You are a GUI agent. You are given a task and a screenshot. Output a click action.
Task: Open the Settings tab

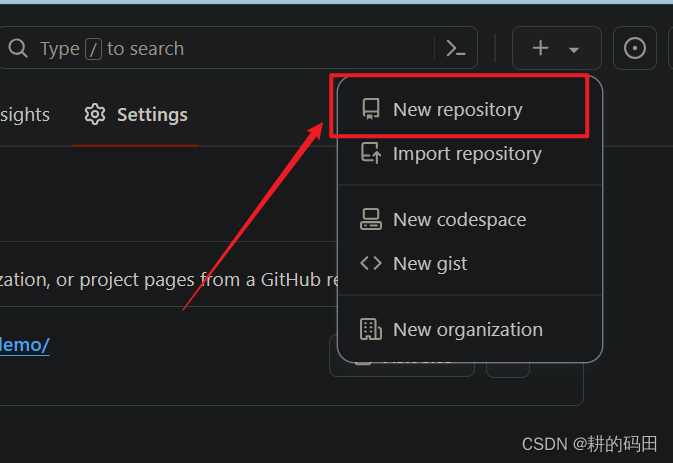tap(136, 115)
